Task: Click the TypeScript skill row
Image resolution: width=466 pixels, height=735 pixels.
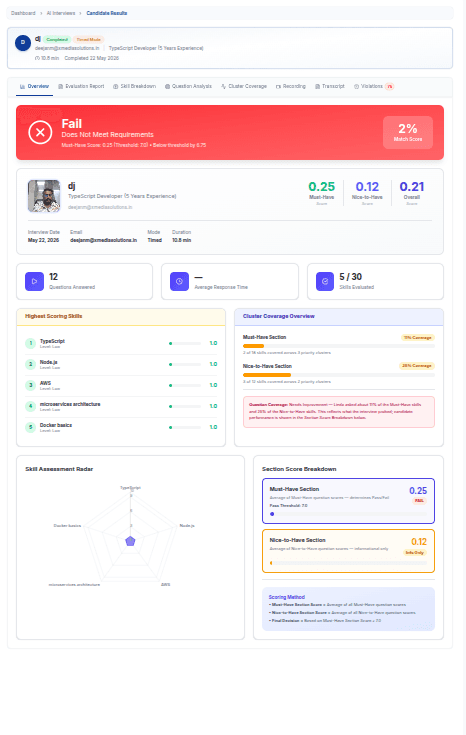Action: [x=121, y=343]
